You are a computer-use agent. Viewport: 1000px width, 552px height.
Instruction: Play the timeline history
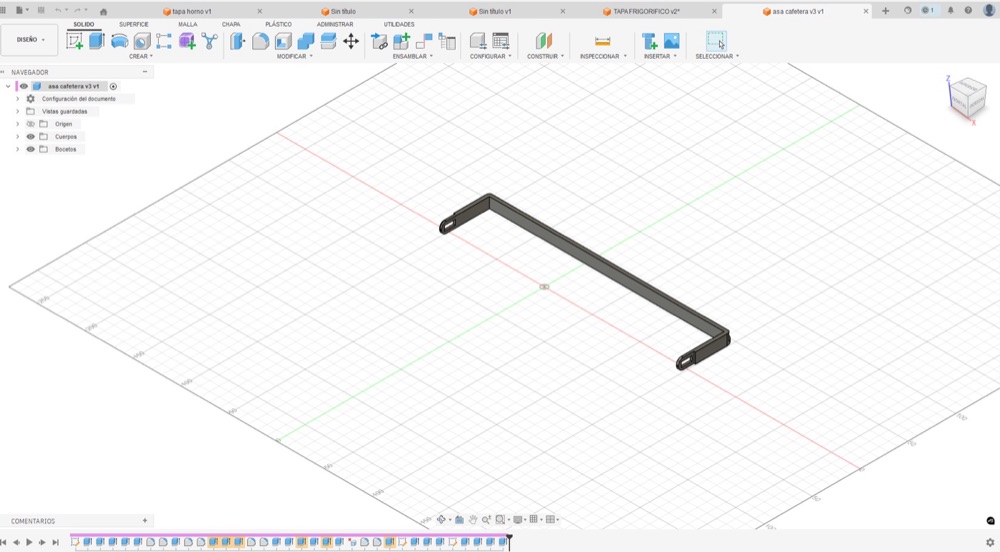[29, 542]
